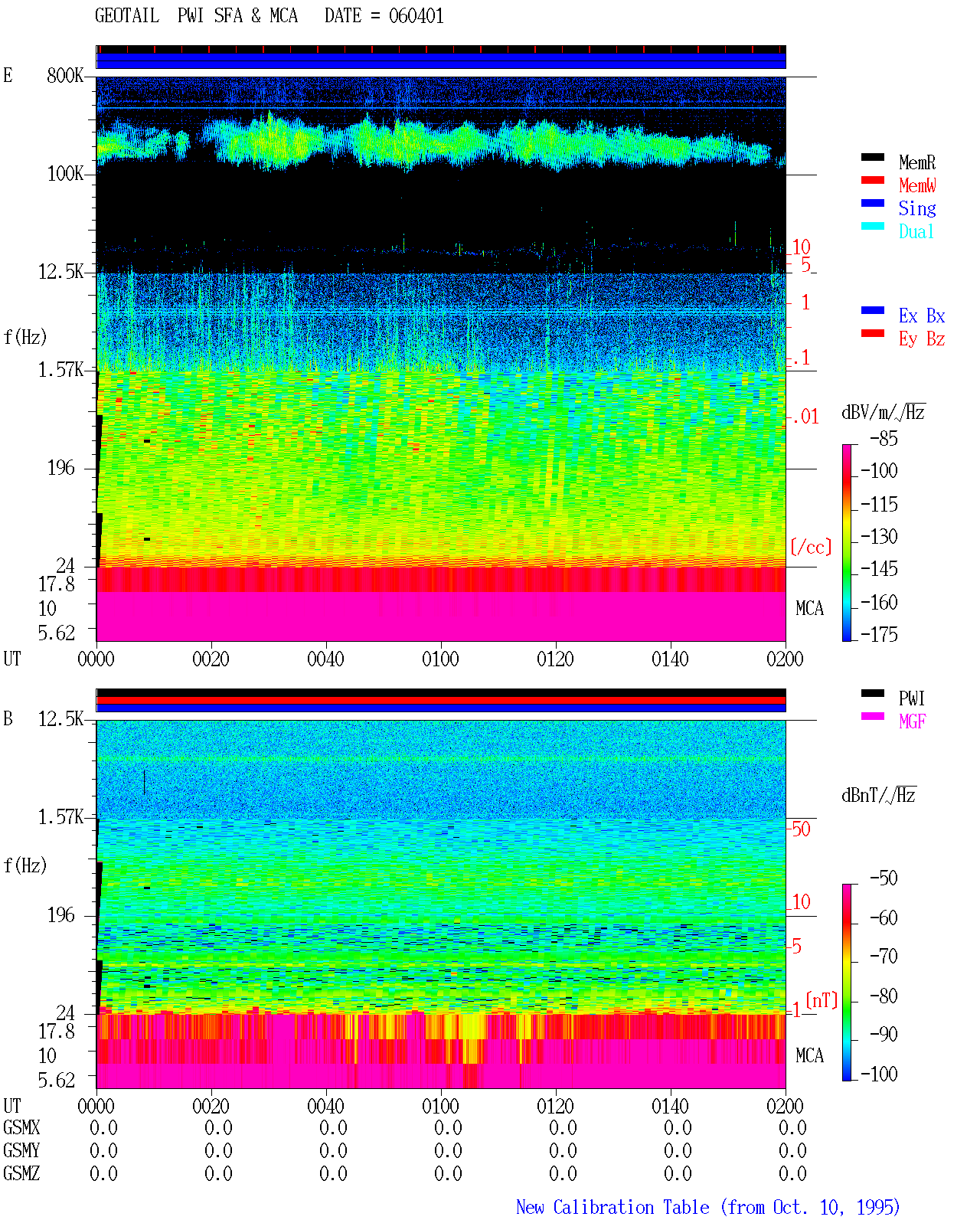Screen dimensions: 980x1220
Task: Select the 'MemW' legend label
Action: tap(917, 185)
